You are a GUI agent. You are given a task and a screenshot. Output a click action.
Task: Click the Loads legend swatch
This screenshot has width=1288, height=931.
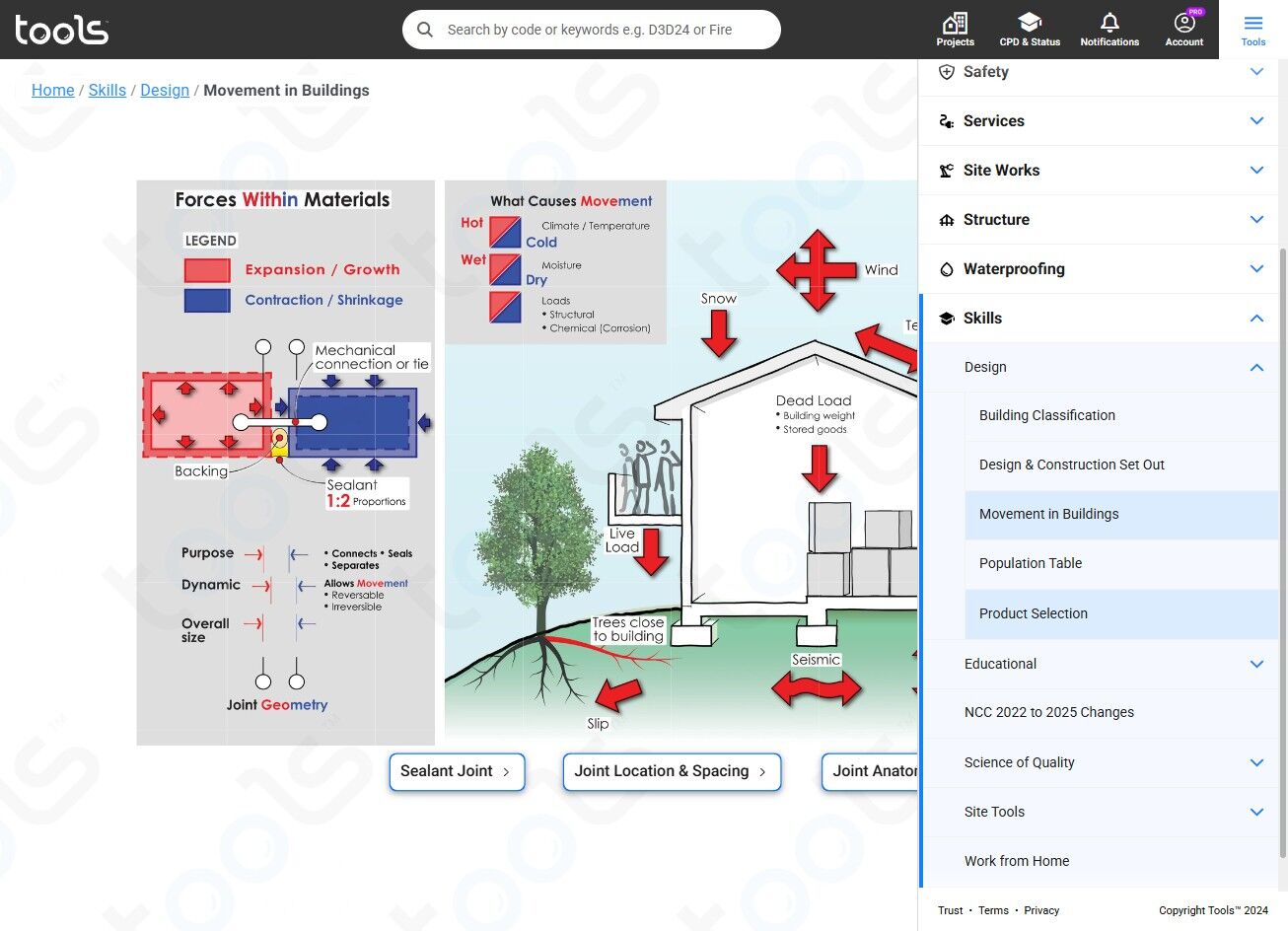tap(505, 308)
